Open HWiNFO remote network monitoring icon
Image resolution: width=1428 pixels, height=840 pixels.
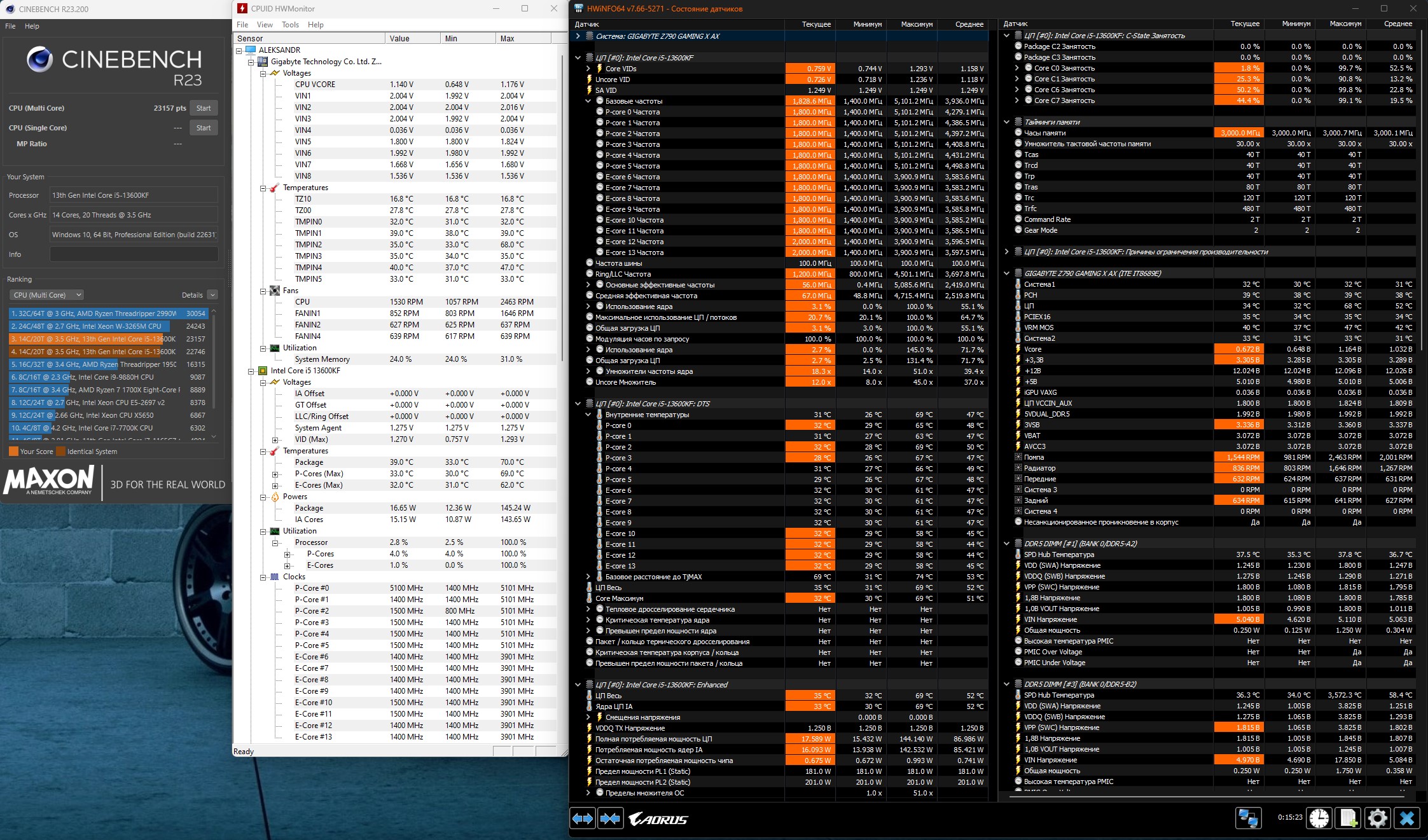point(1248,818)
